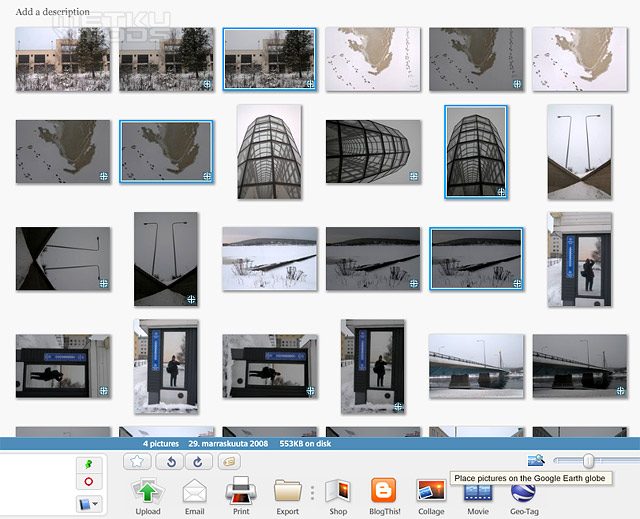Rotate selection clockwise
This screenshot has width=640, height=519.
tap(199, 461)
